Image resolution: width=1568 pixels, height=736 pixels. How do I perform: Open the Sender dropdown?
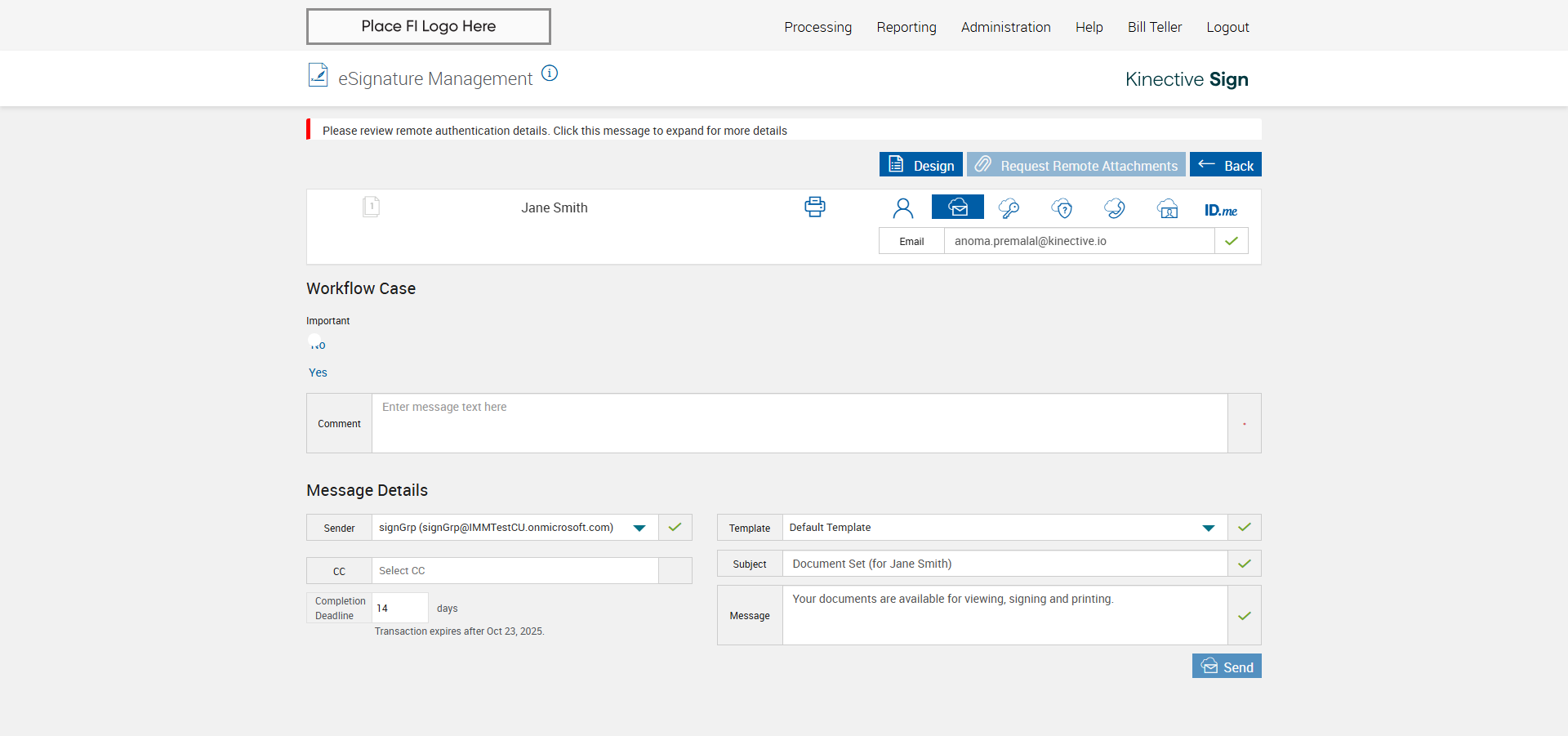pyautogui.click(x=639, y=528)
